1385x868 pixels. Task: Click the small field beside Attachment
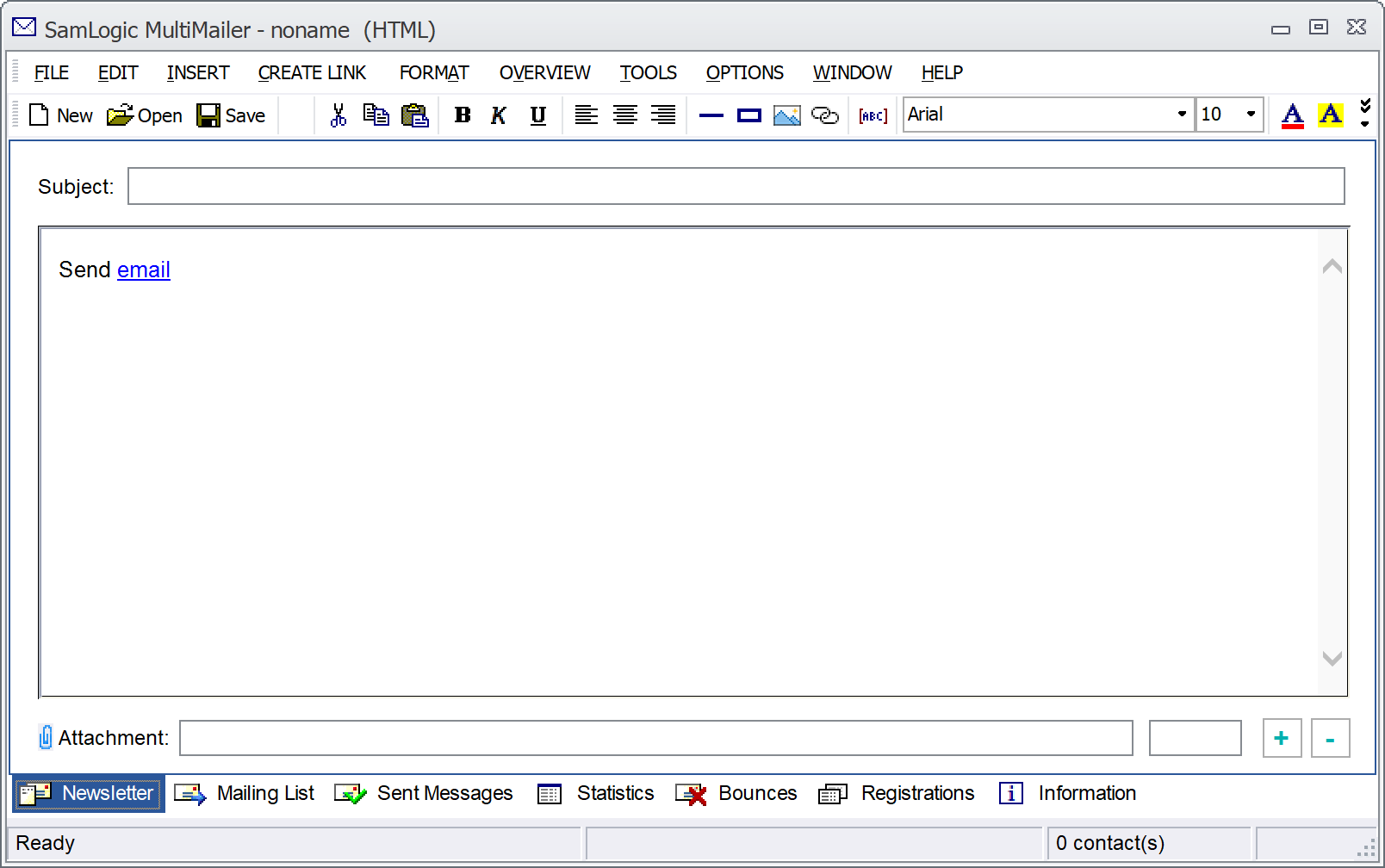coord(1196,738)
